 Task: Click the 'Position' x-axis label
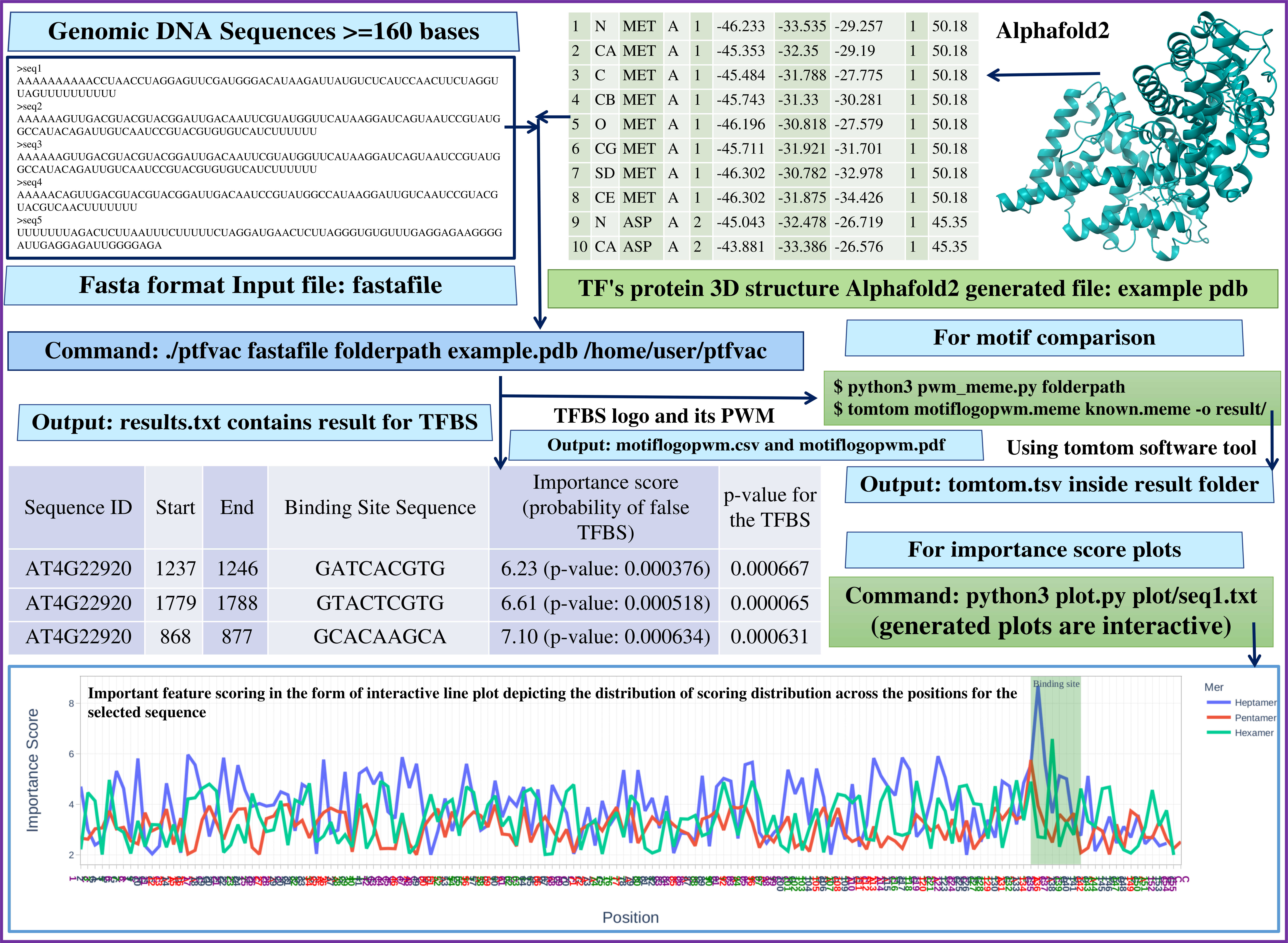[631, 918]
